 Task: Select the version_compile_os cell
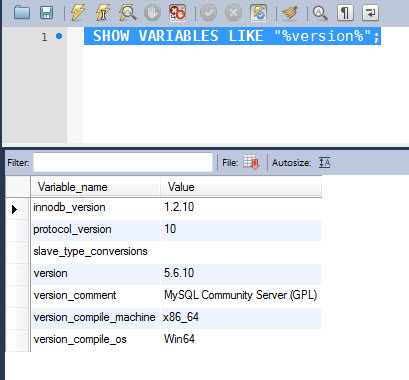(96, 340)
